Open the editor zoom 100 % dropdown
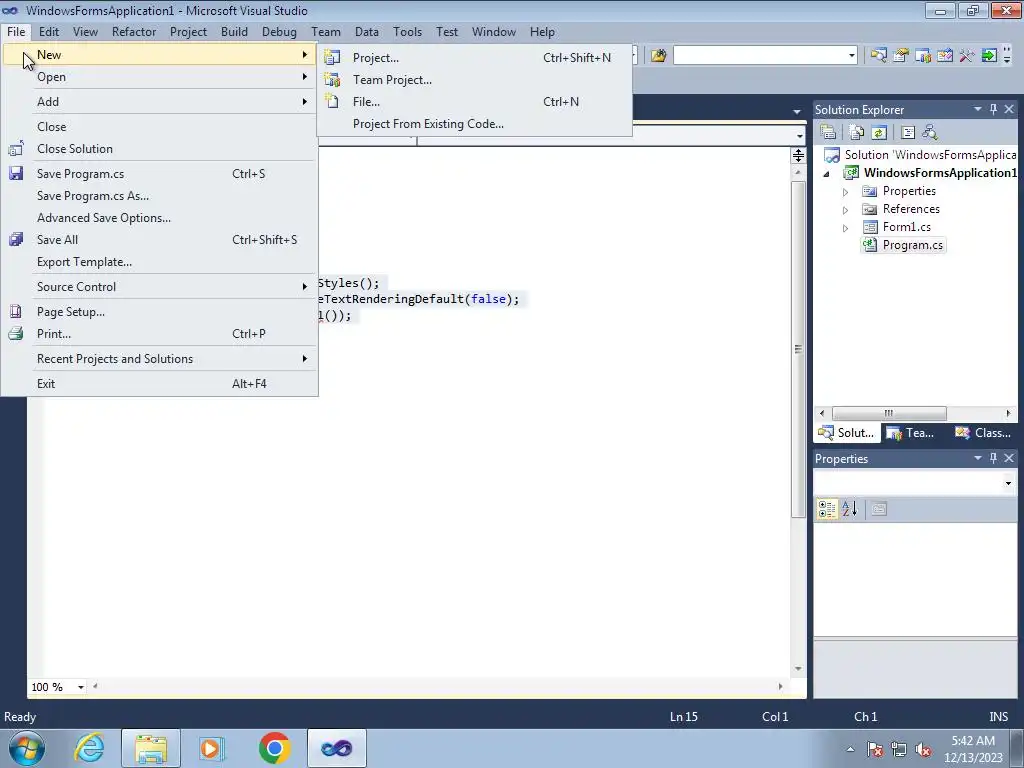Screen dimensions: 1024x768 point(81,687)
